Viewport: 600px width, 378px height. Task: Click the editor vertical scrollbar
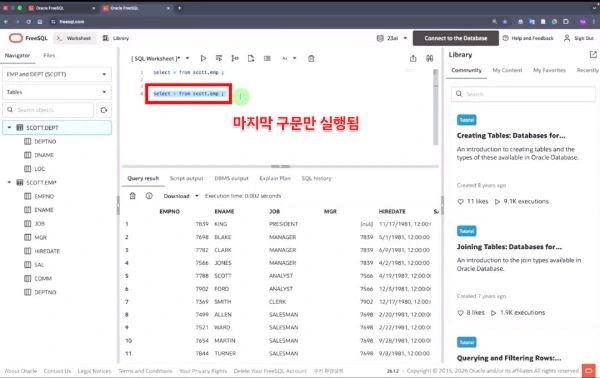(x=435, y=107)
